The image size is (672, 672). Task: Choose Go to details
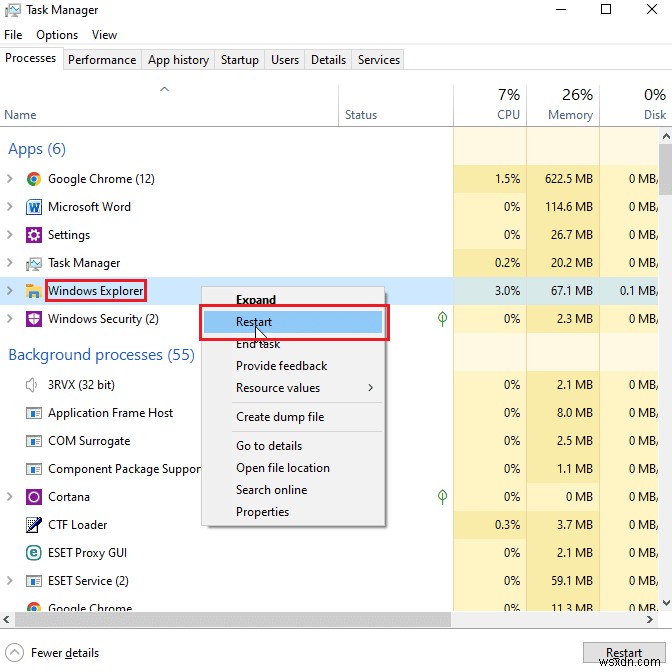293,446
